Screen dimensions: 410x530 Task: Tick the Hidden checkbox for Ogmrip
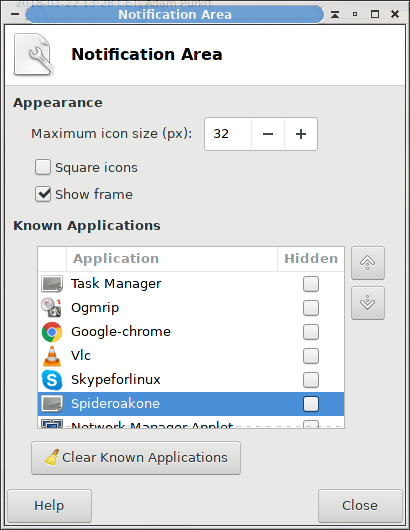pyautogui.click(x=311, y=308)
